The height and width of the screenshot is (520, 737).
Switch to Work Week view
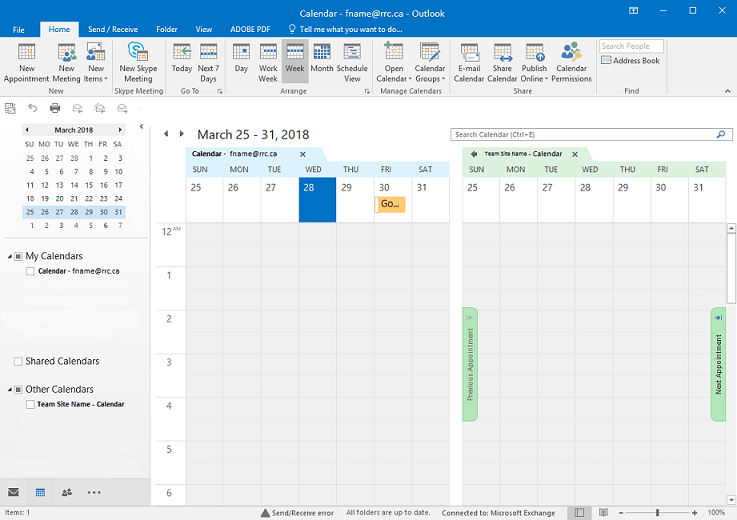click(x=268, y=63)
